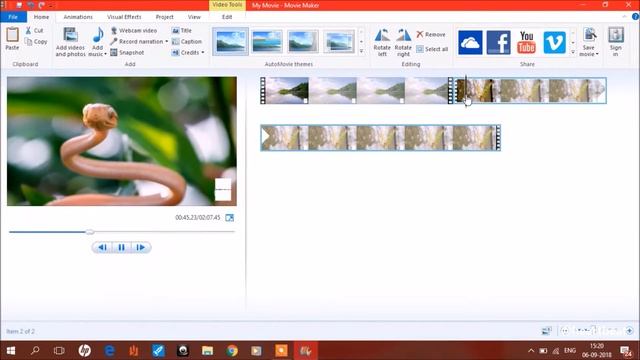
Task: Share movie to YouTube
Action: coord(527,42)
